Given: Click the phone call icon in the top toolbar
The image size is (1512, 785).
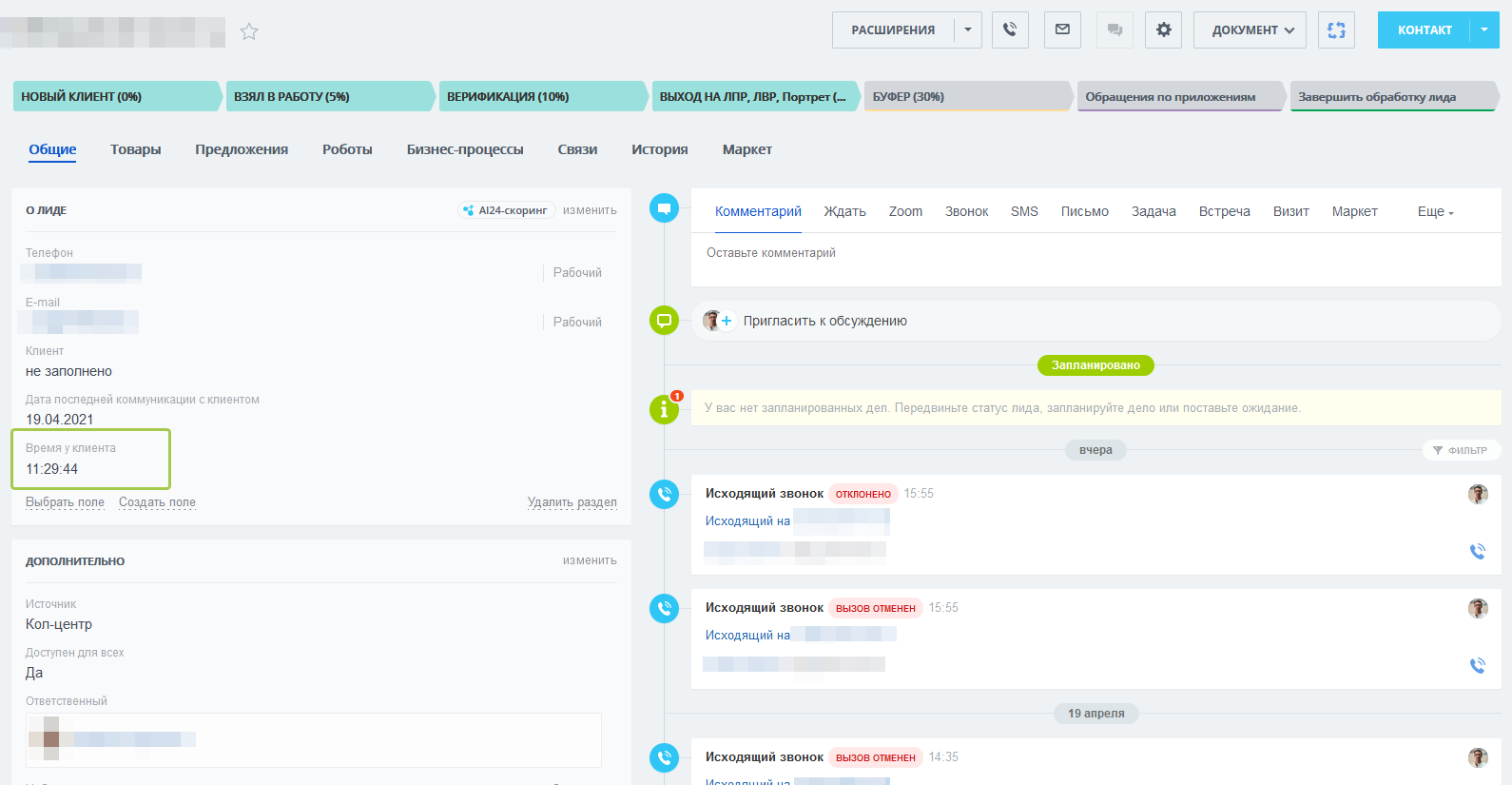Looking at the screenshot, I should (1010, 30).
